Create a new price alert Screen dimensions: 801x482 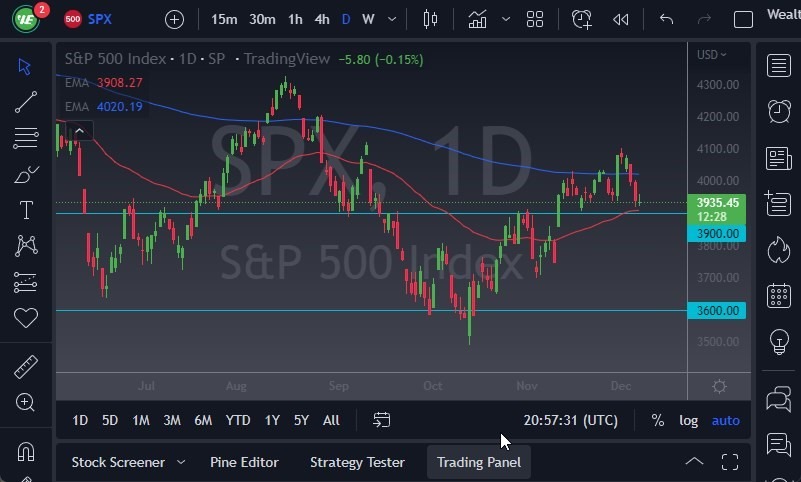click(581, 19)
